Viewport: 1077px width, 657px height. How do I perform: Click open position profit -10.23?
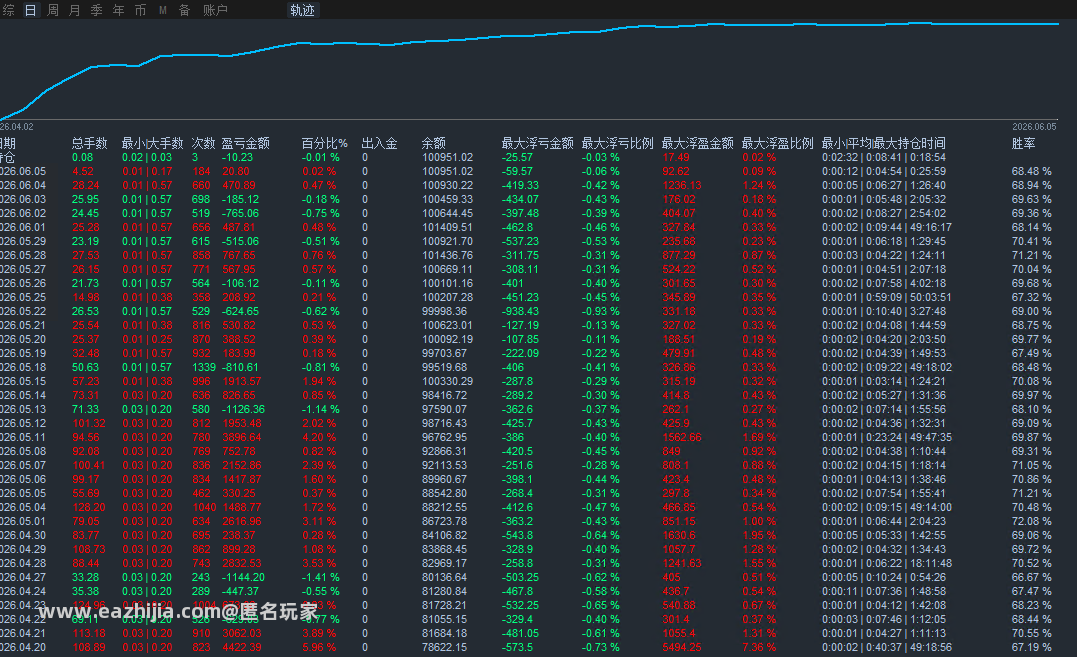coord(237,157)
